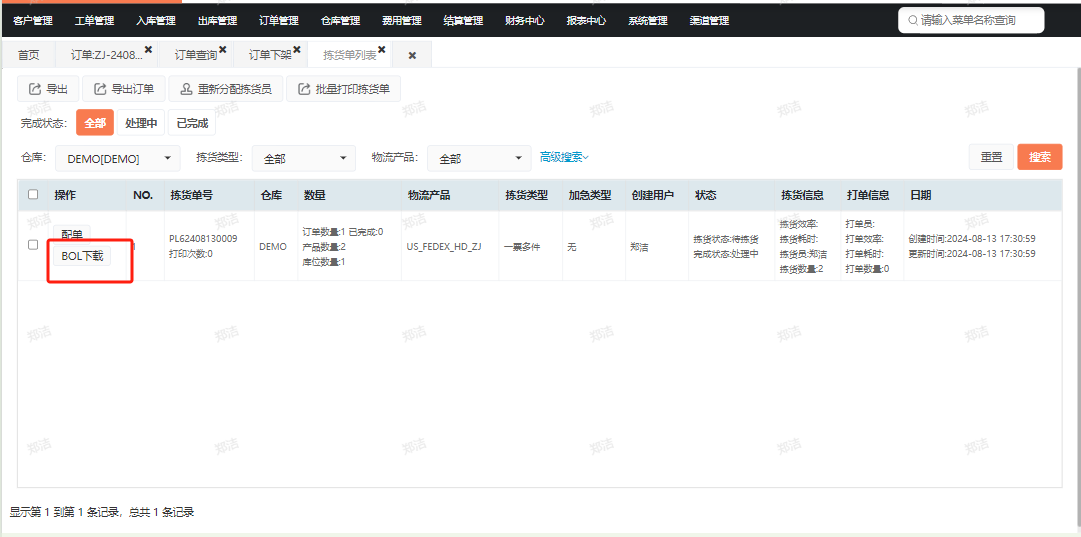Image resolution: width=1081 pixels, height=537 pixels.
Task: Switch to 首页 tab
Action: pyautogui.click(x=29, y=55)
